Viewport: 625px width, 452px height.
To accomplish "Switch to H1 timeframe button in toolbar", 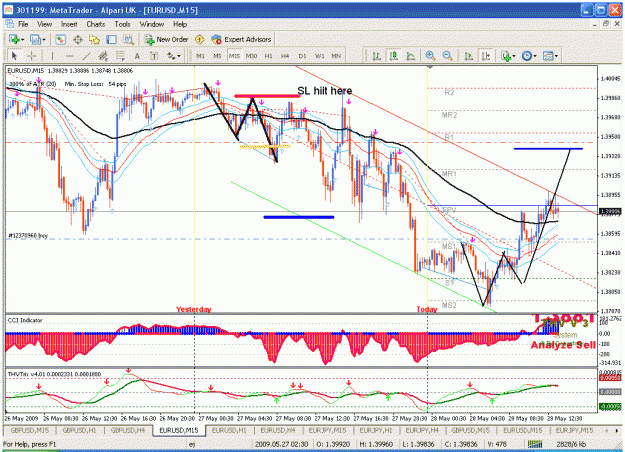I will click(x=268, y=56).
